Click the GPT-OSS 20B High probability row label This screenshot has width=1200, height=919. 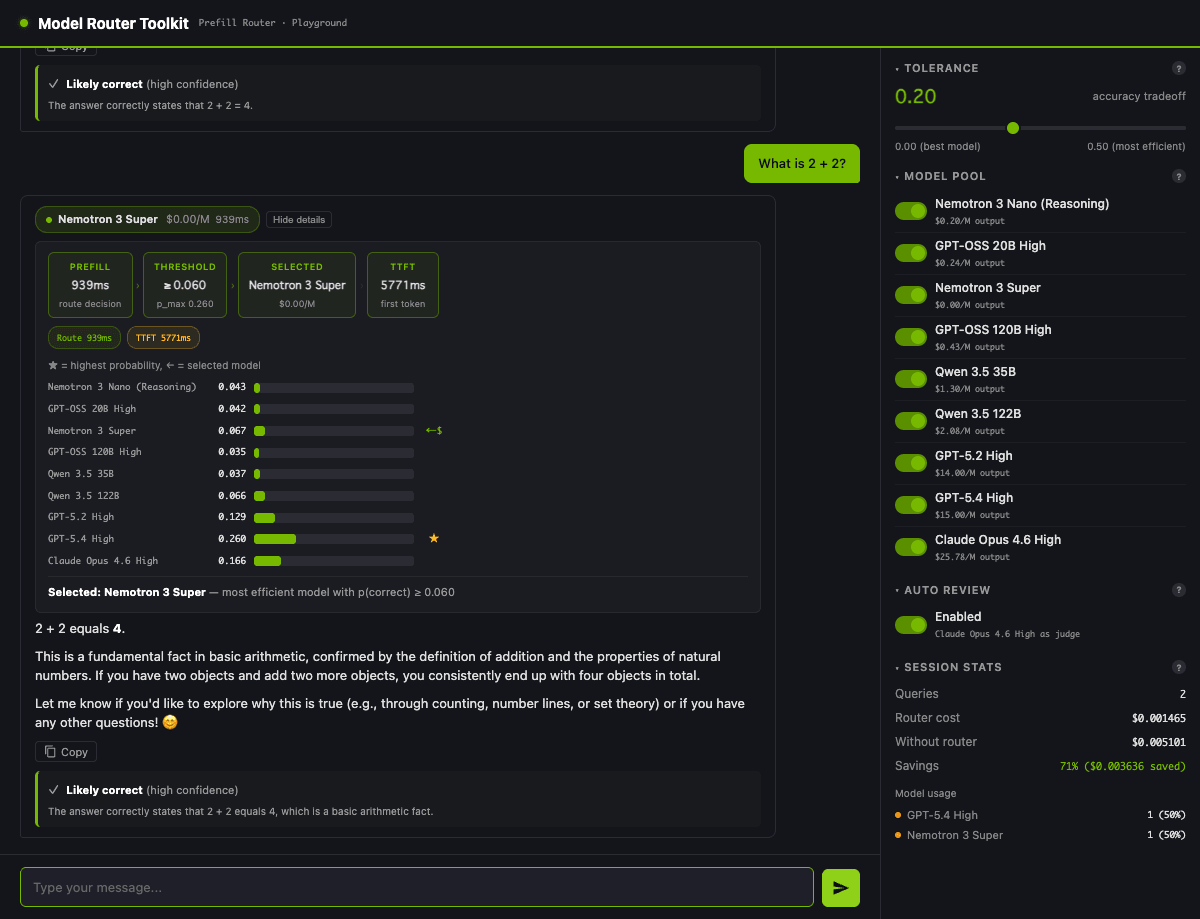pyautogui.click(x=92, y=409)
